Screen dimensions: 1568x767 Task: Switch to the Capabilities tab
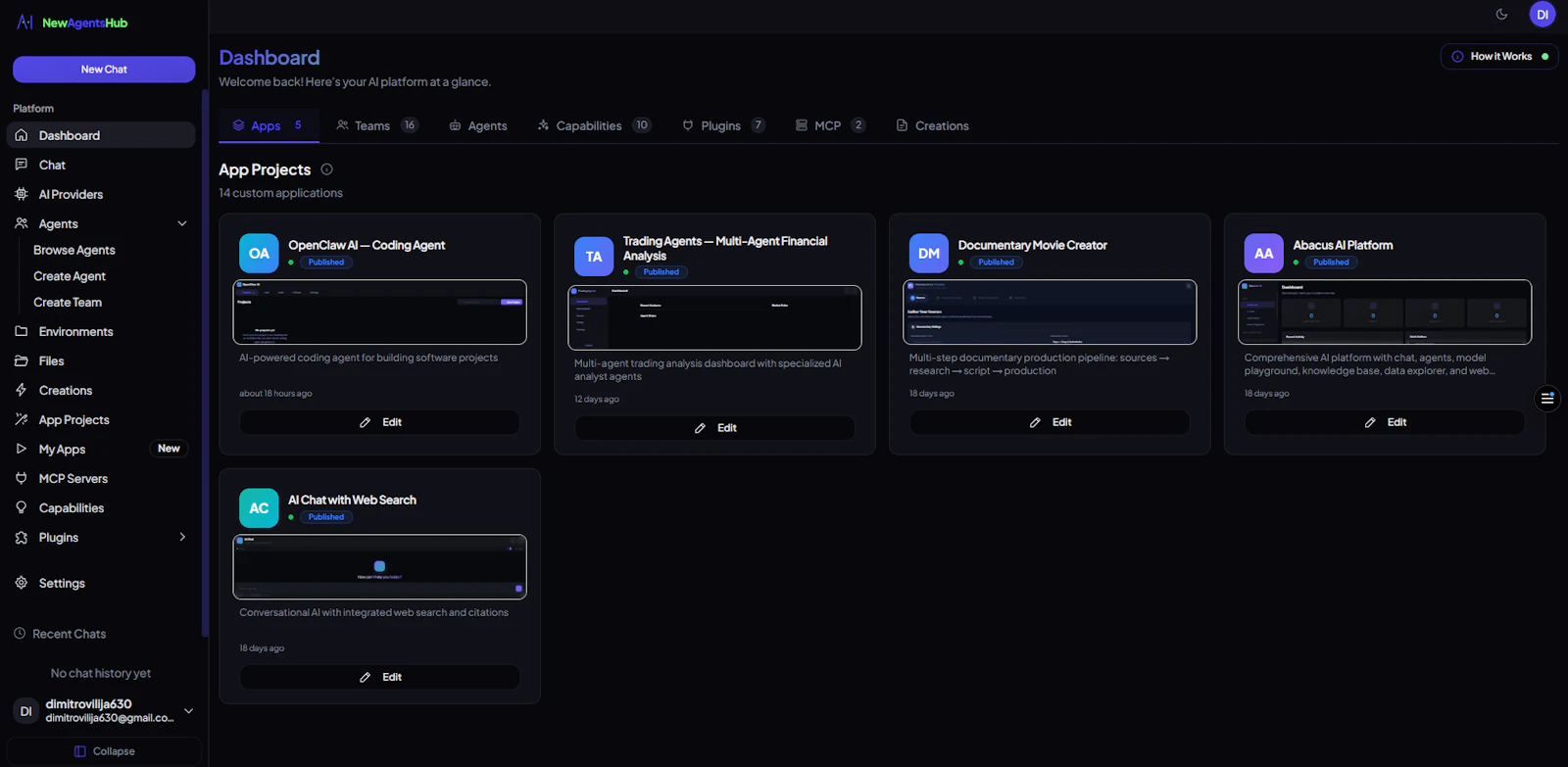tap(594, 125)
